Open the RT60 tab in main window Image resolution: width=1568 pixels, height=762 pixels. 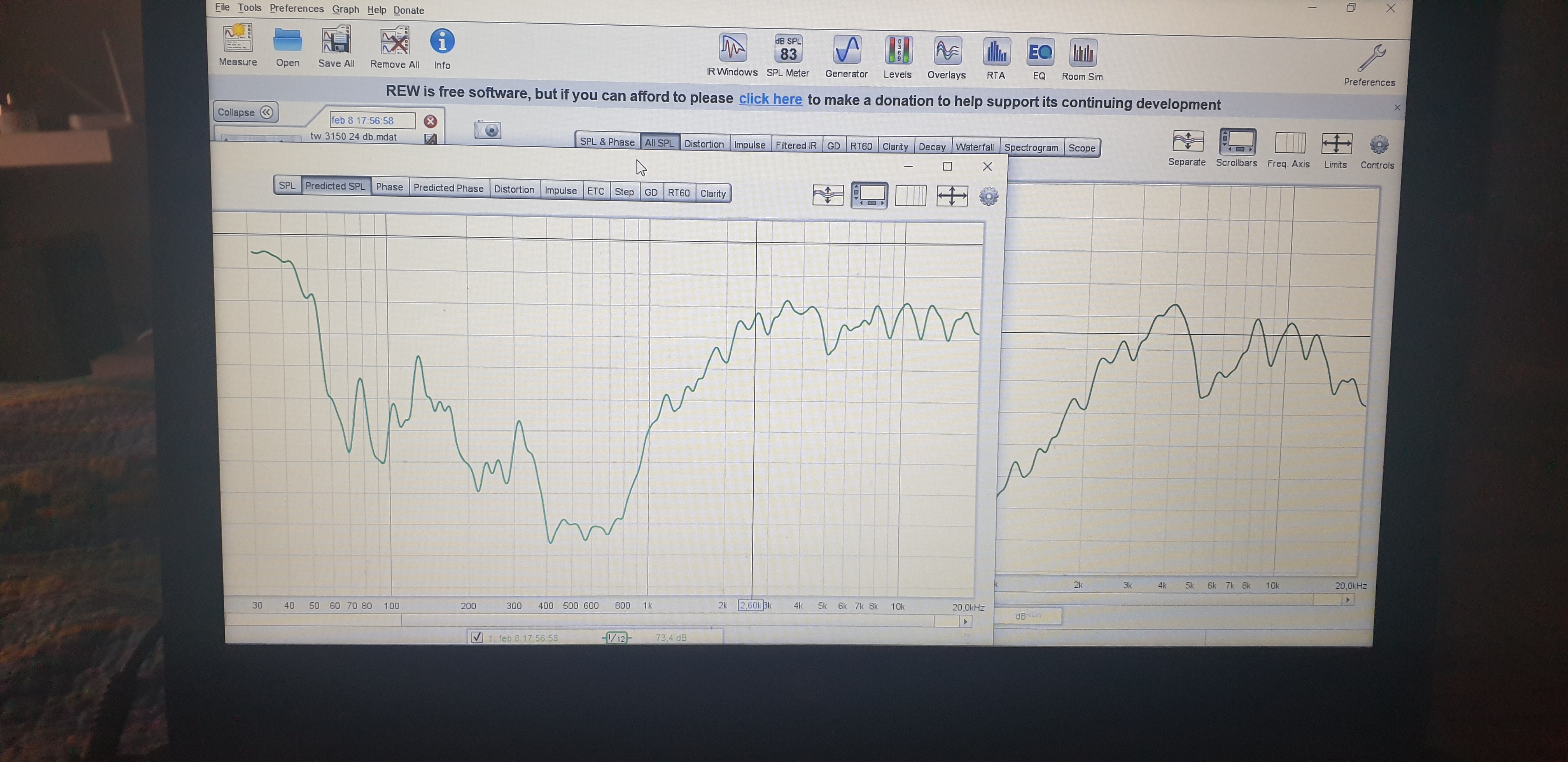pos(861,145)
